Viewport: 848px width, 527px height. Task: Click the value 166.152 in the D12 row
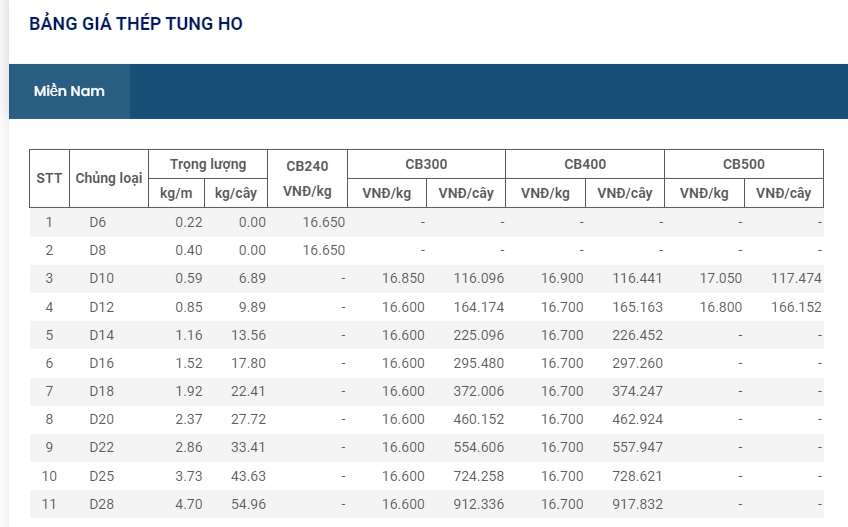coord(796,307)
